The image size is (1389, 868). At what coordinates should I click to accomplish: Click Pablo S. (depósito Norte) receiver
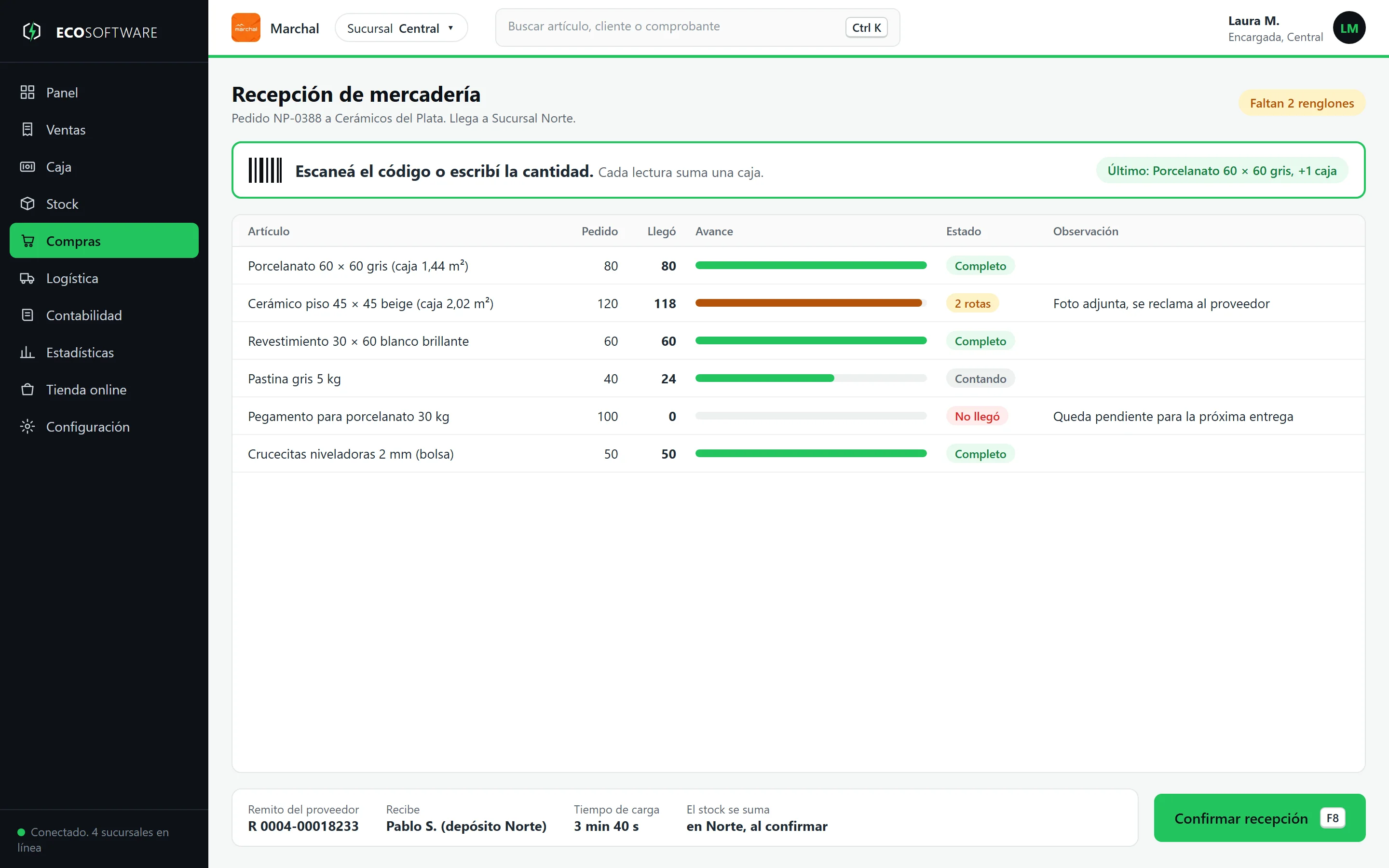[466, 826]
